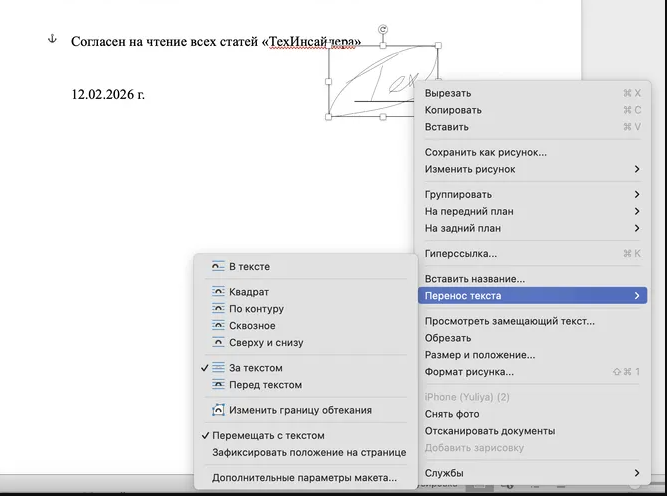Open 'Дополнительные параметры макета...'
The width and height of the screenshot is (667, 496).
(304, 478)
